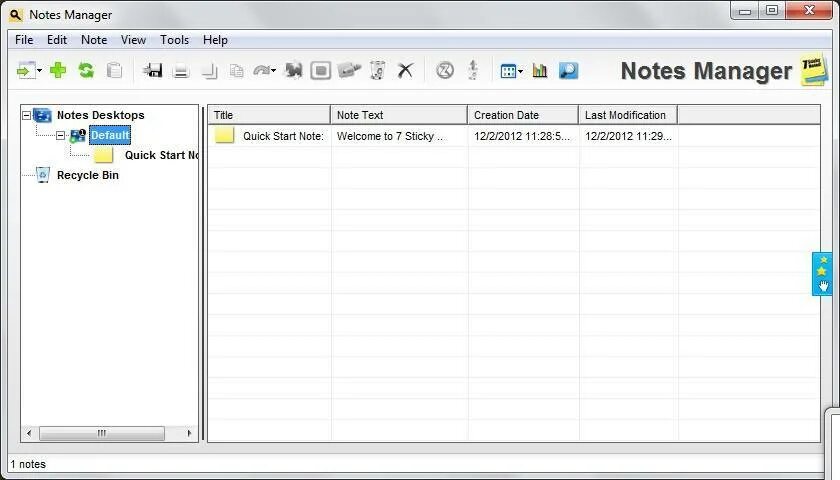Image resolution: width=840 pixels, height=480 pixels.
Task: Click the rounded square frame icon
Action: (320, 70)
